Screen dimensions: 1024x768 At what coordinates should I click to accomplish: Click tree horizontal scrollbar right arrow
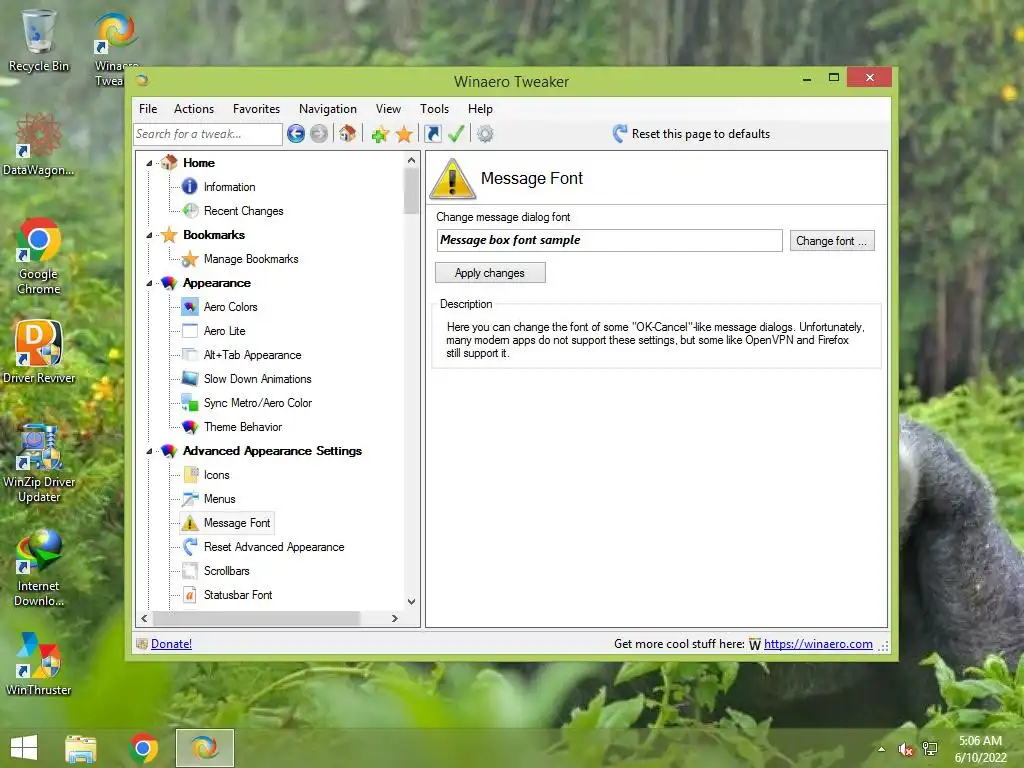coord(394,618)
